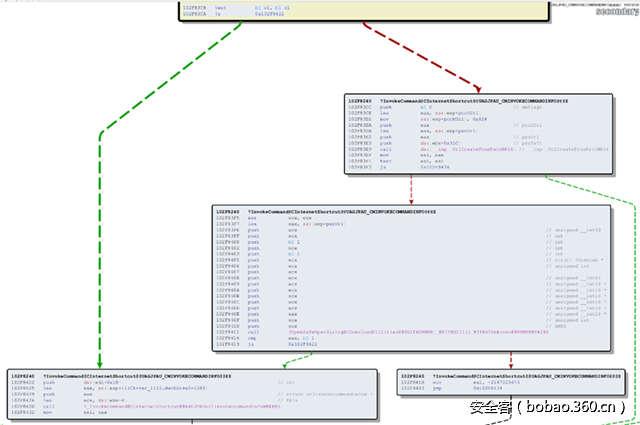Select thin red edge into the OpenSafeOpenDialog block
Viewport: 640px width, 425px height.
coord(411,190)
